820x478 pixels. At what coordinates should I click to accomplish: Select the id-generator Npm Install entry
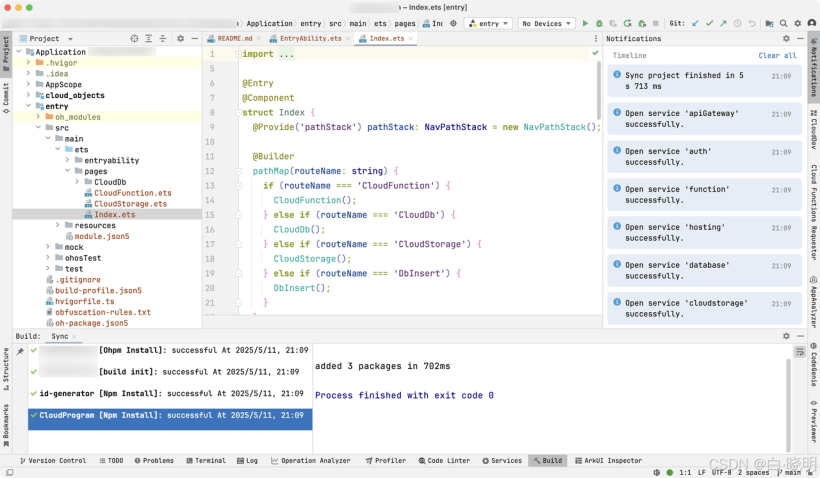[x=170, y=393]
